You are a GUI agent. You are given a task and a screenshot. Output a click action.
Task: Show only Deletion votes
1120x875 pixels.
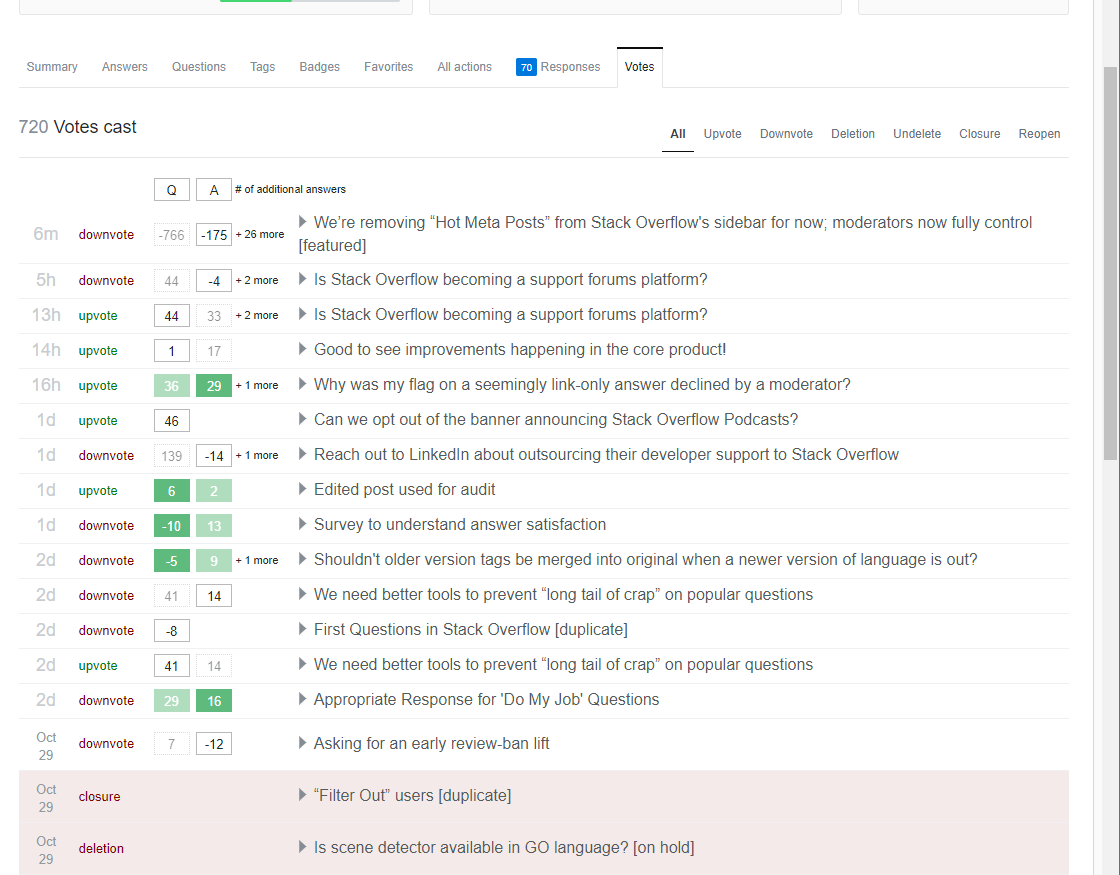click(852, 133)
